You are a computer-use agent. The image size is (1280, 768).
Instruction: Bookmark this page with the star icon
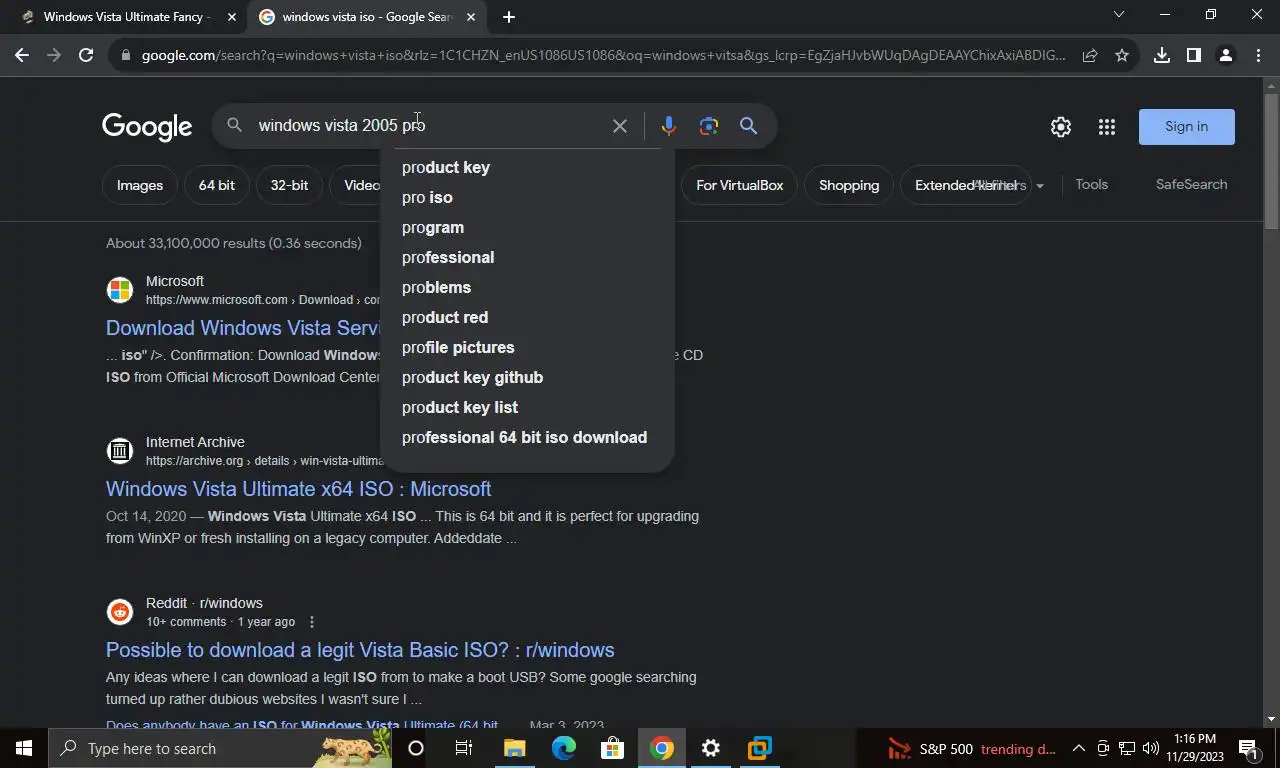click(1122, 55)
